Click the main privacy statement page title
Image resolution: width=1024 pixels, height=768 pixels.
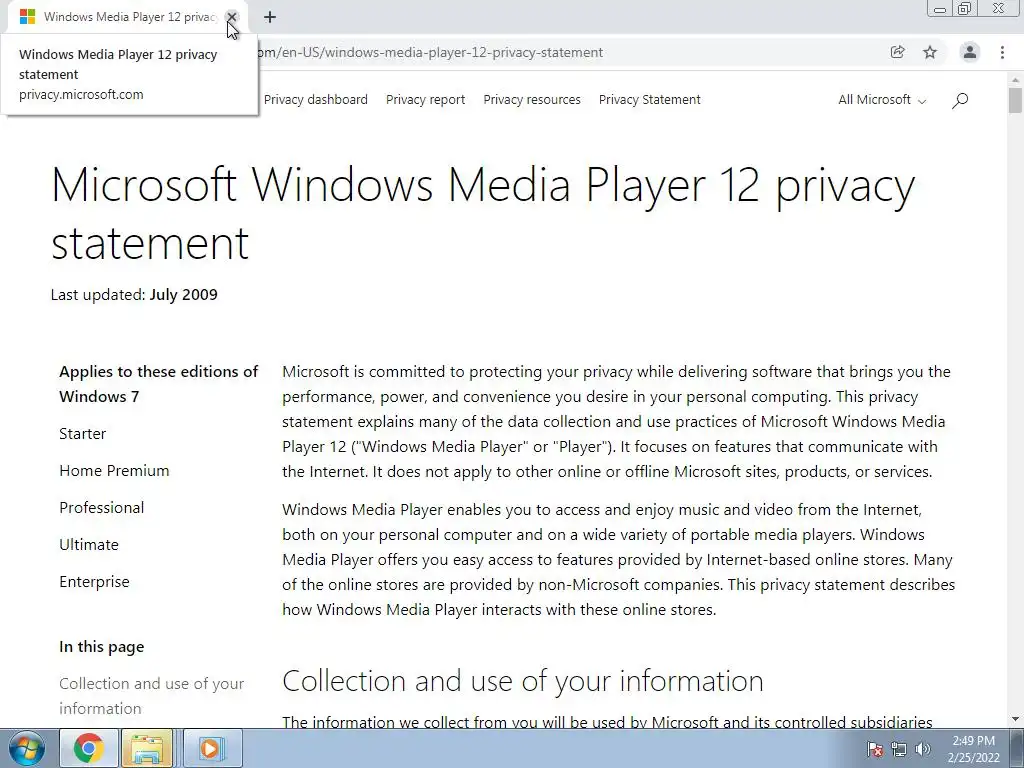point(483,213)
